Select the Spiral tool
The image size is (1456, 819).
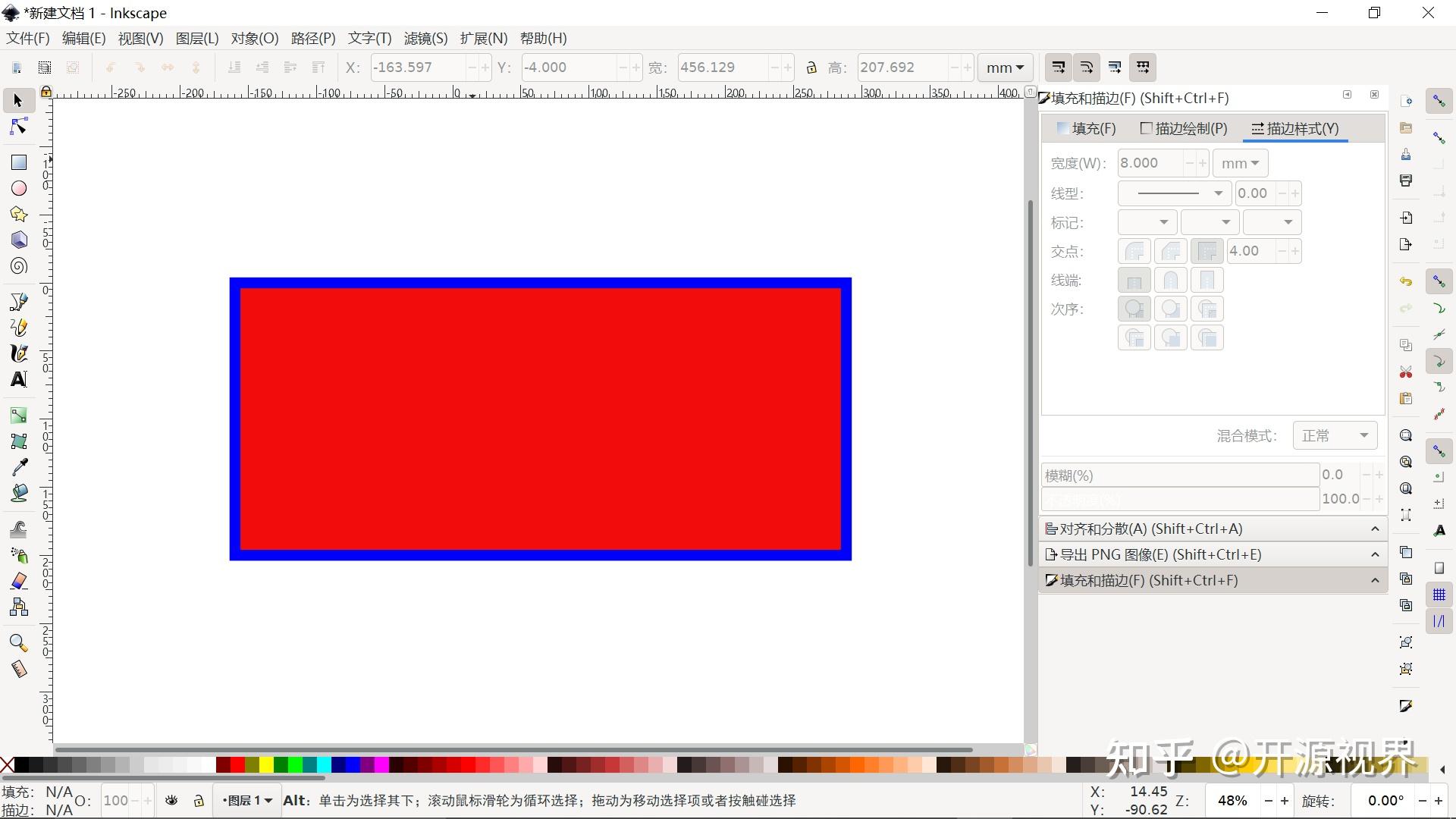click(18, 265)
